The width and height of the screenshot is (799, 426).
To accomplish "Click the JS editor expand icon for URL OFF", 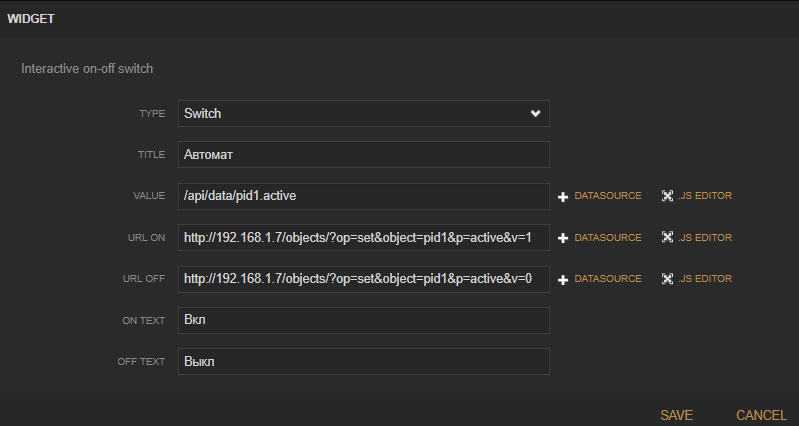I will (x=667, y=279).
